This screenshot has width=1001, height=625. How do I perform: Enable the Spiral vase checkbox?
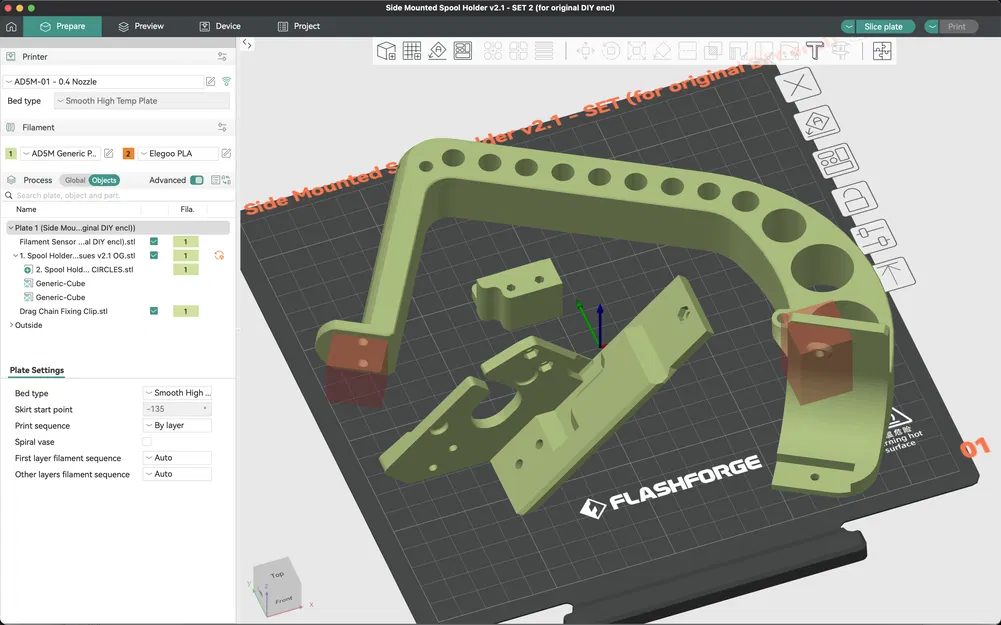click(147, 441)
